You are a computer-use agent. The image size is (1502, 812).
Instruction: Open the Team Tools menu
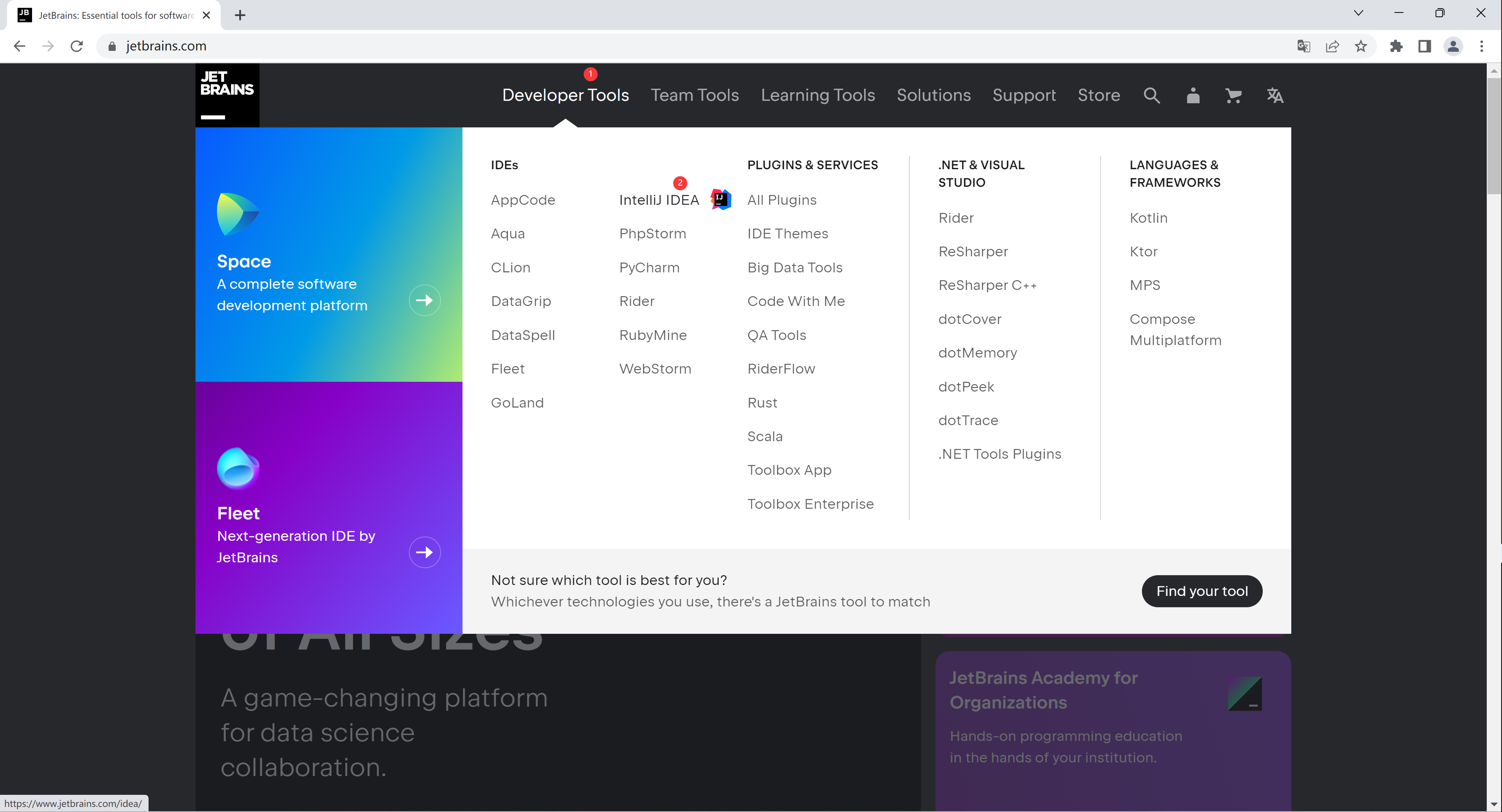click(x=694, y=95)
